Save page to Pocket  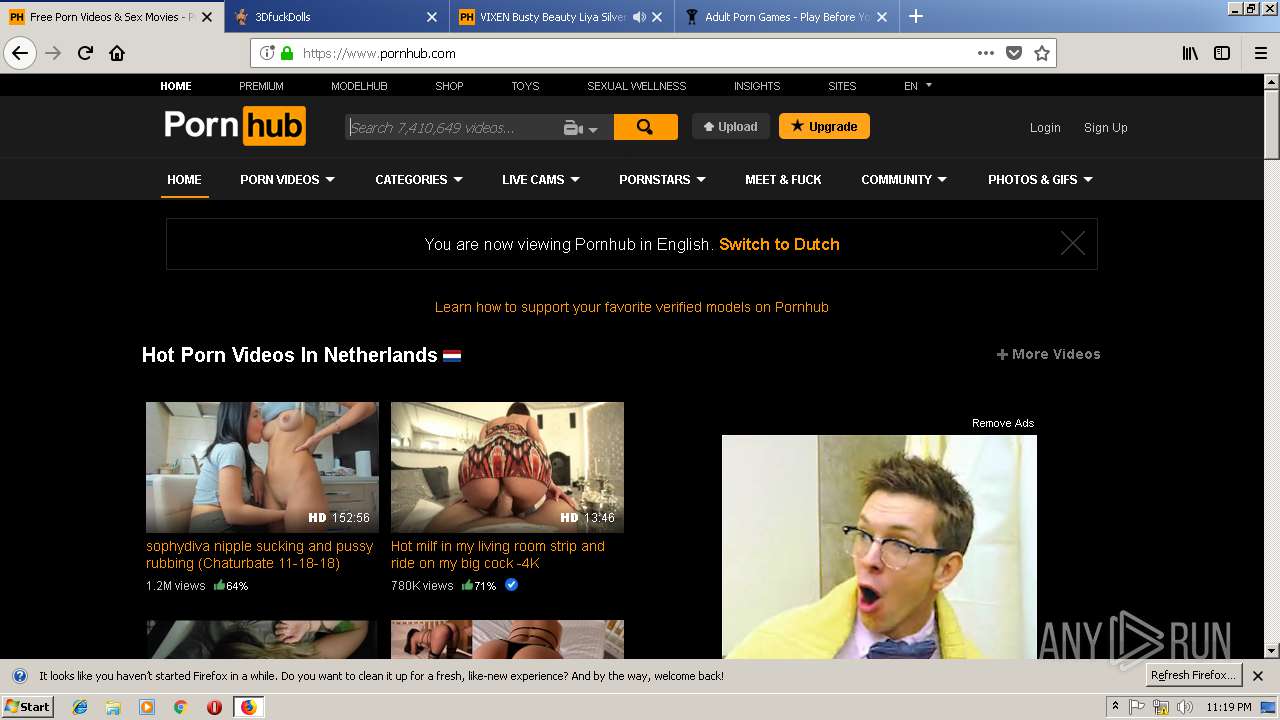tap(1014, 53)
